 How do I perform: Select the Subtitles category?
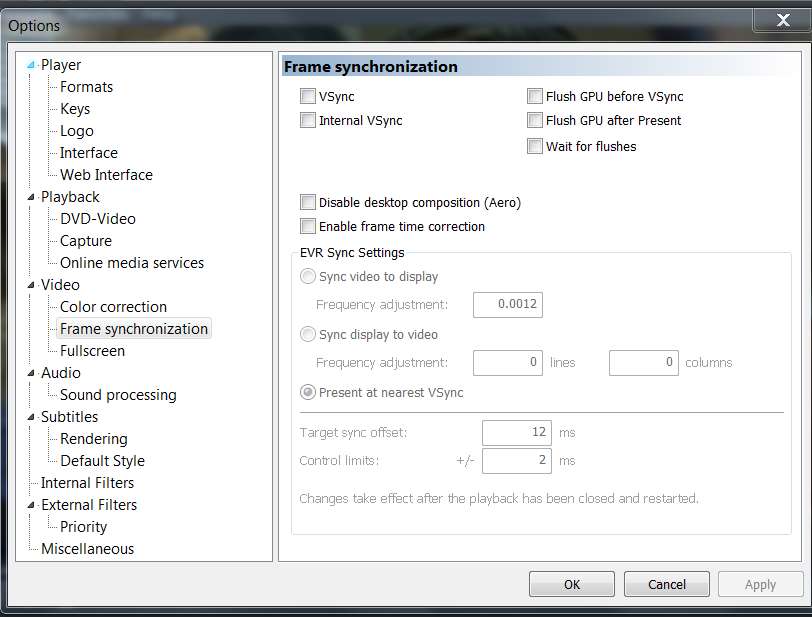(69, 417)
